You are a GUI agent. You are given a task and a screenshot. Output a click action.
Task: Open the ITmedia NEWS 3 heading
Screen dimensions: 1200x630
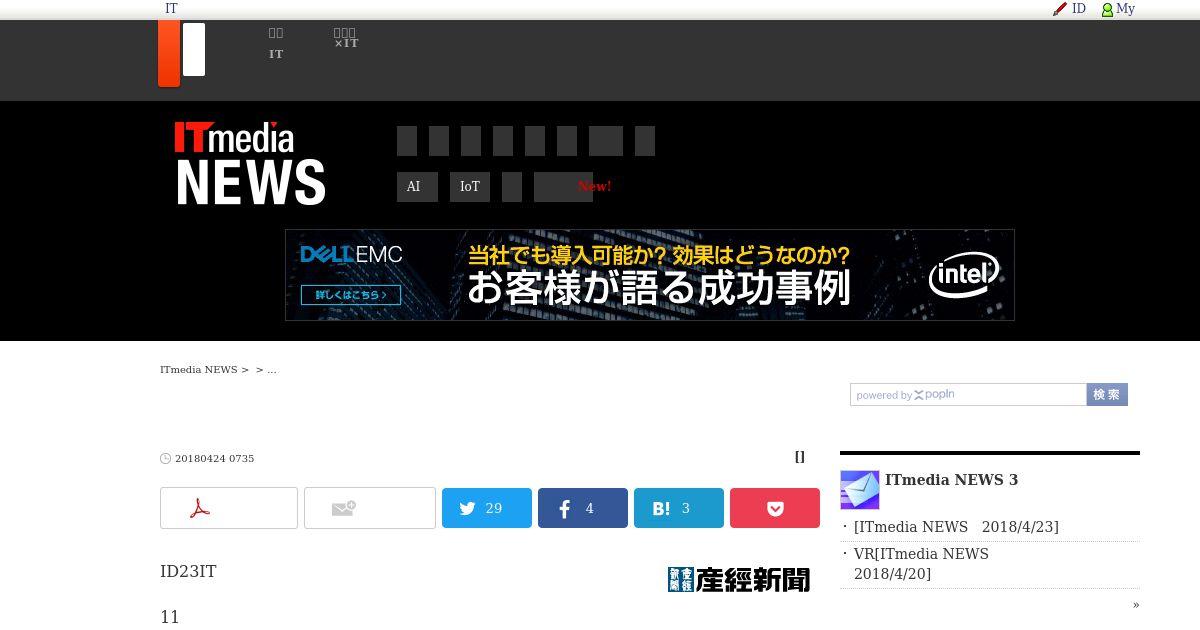[951, 480]
